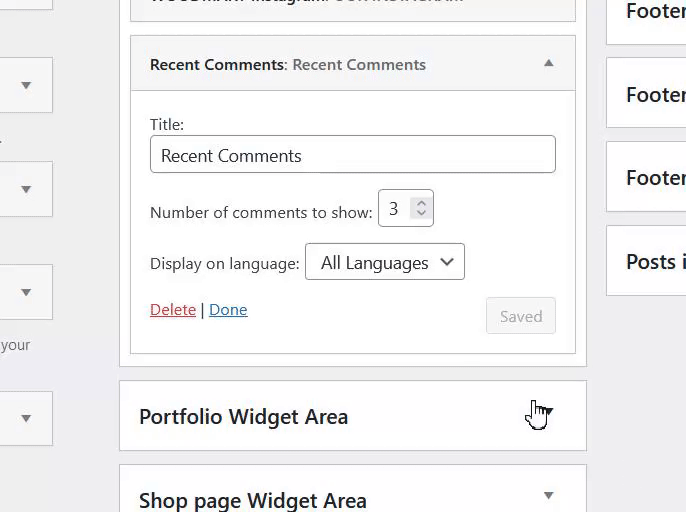Click the Title text field

pos(352,155)
